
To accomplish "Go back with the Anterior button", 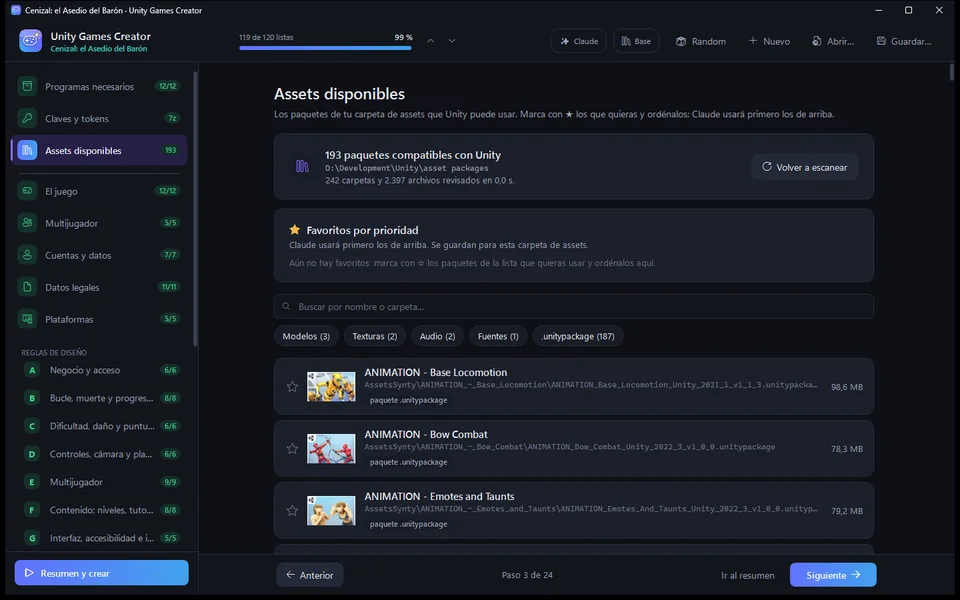I will (x=310, y=575).
